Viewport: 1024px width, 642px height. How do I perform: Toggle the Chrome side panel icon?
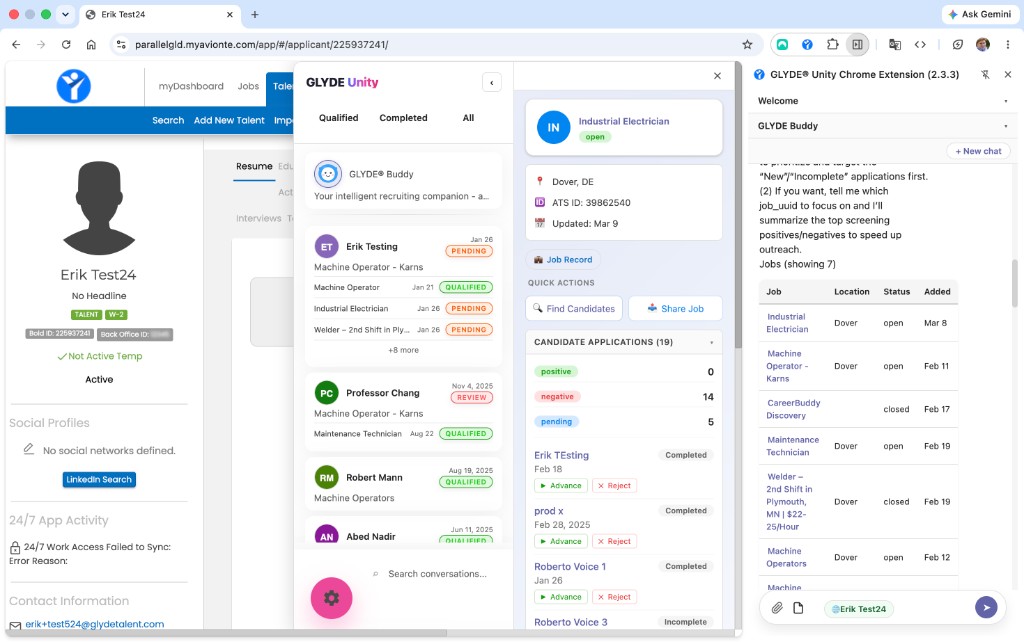[857, 44]
